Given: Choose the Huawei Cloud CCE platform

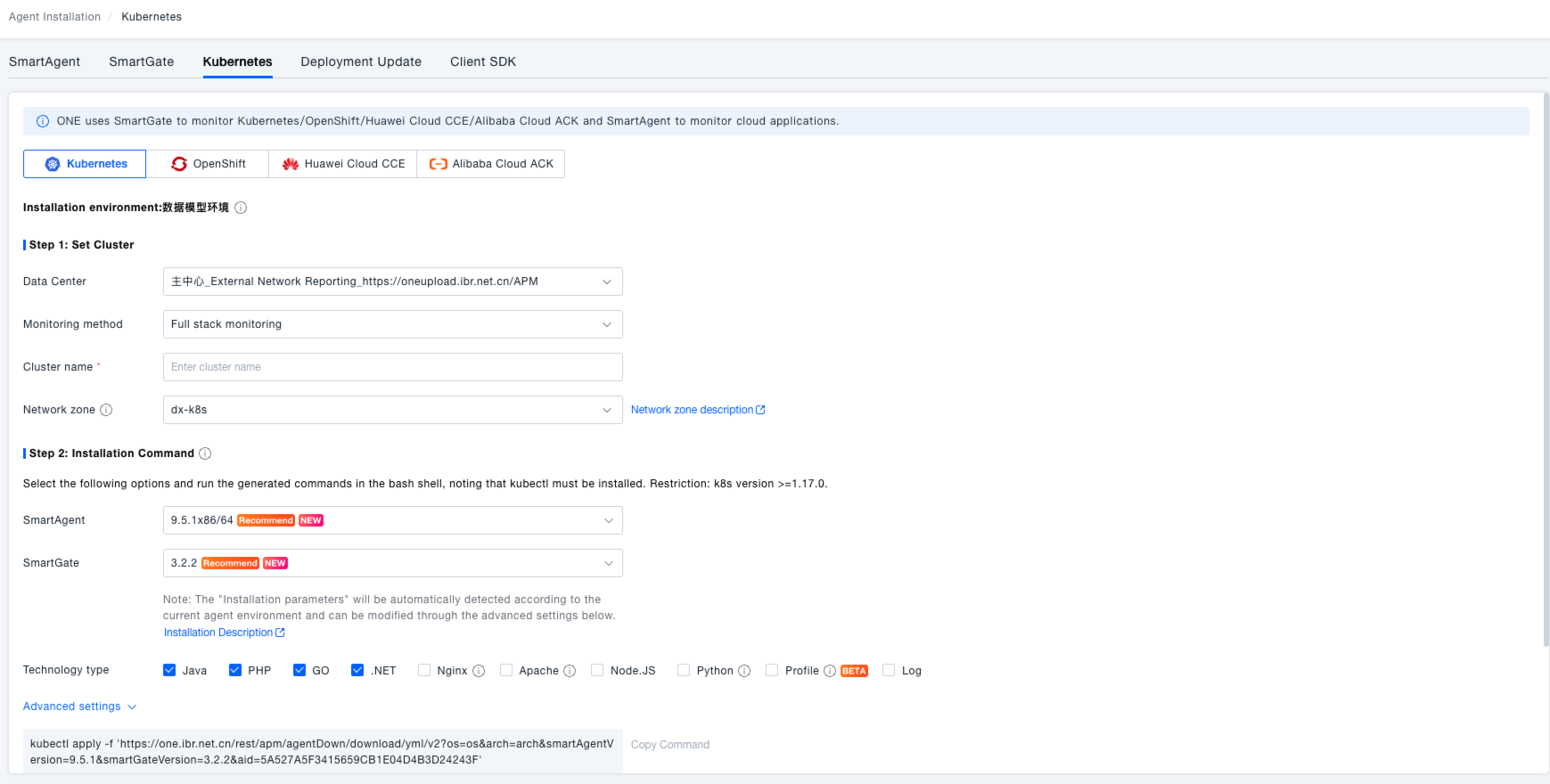Looking at the screenshot, I should point(343,164).
